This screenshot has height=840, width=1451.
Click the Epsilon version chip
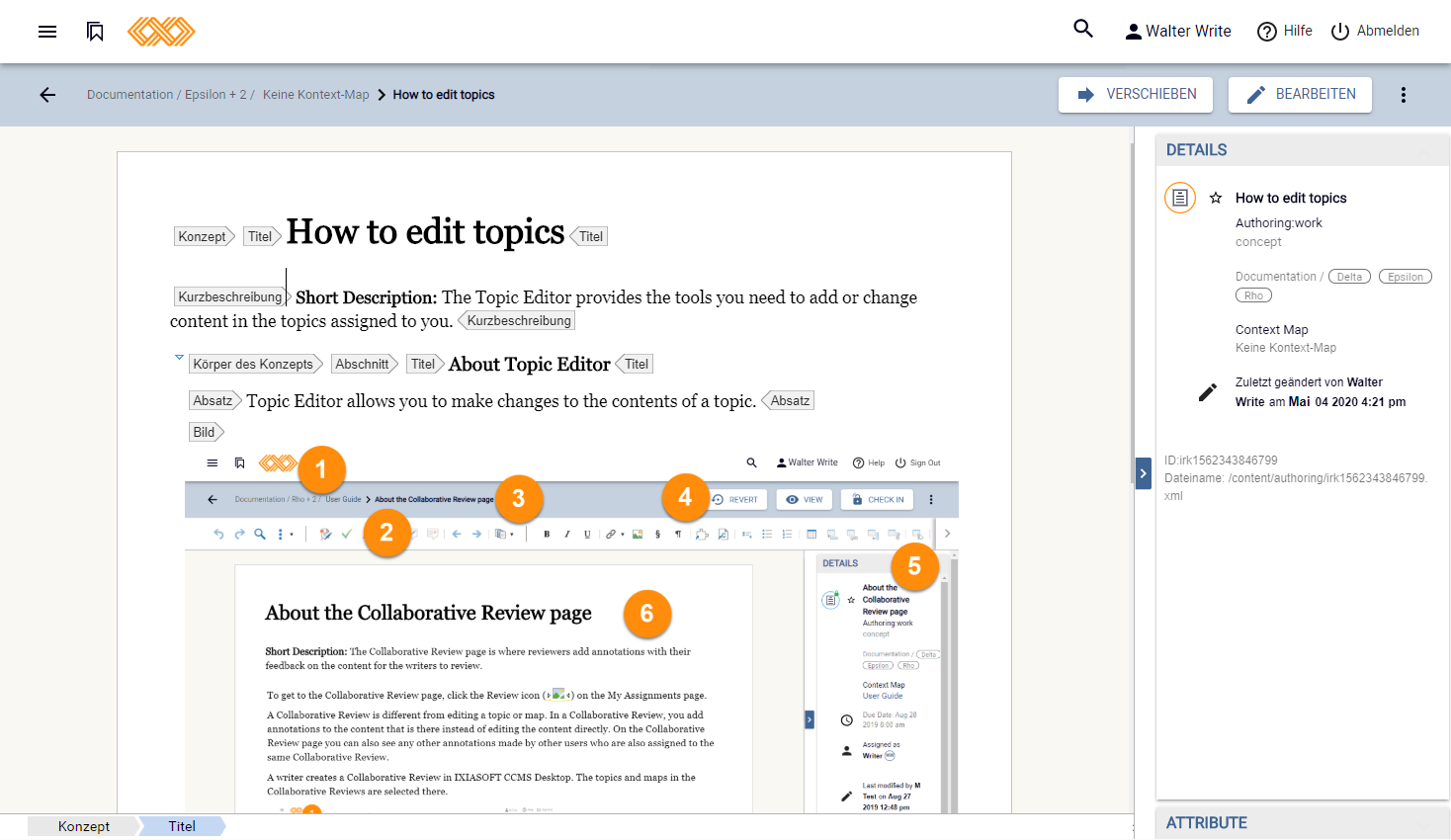(1406, 277)
